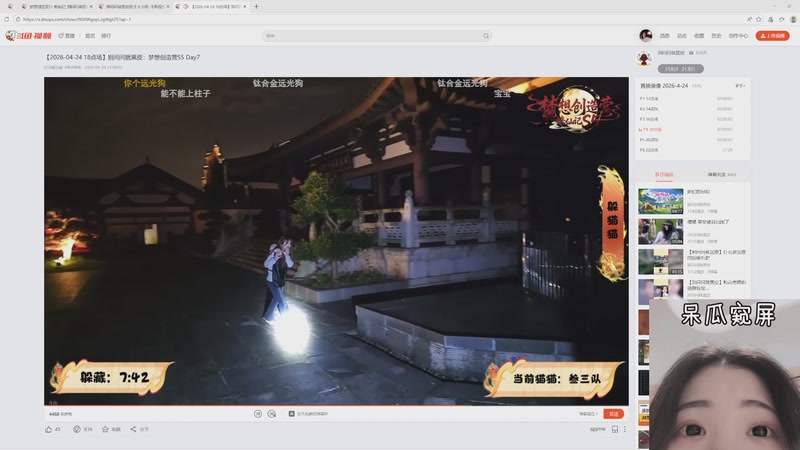Screen dimensions: 800x450
Task: Click the browser favorites star icon
Action: [759, 19]
